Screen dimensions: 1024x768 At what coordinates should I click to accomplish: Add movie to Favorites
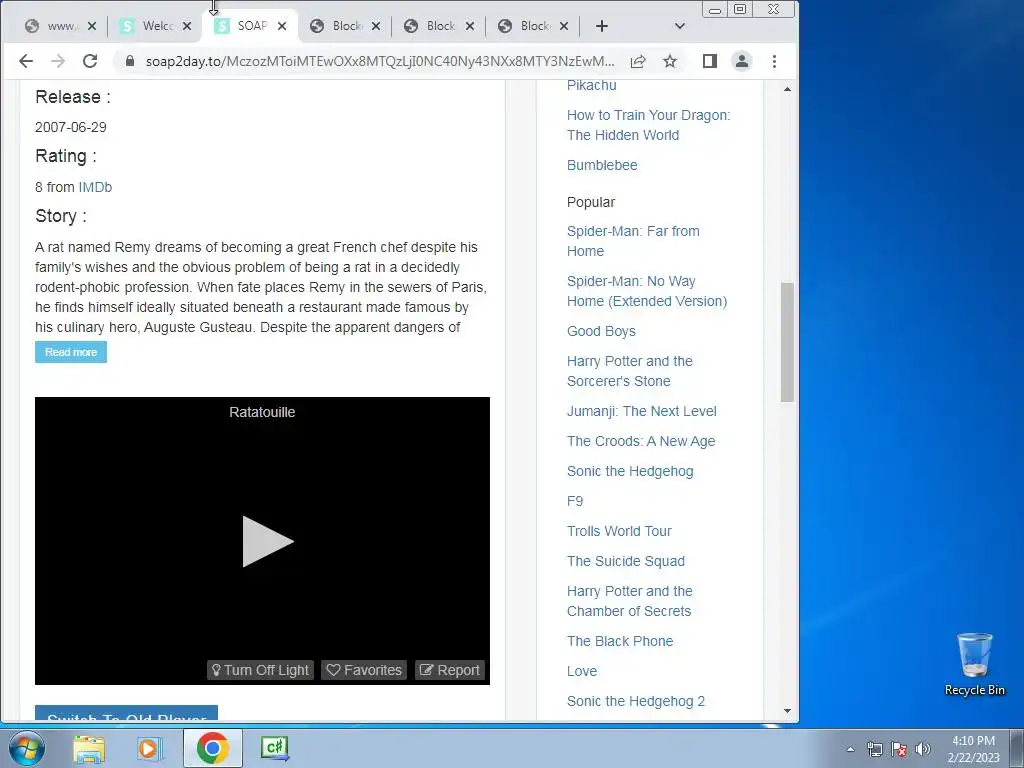[364, 670]
